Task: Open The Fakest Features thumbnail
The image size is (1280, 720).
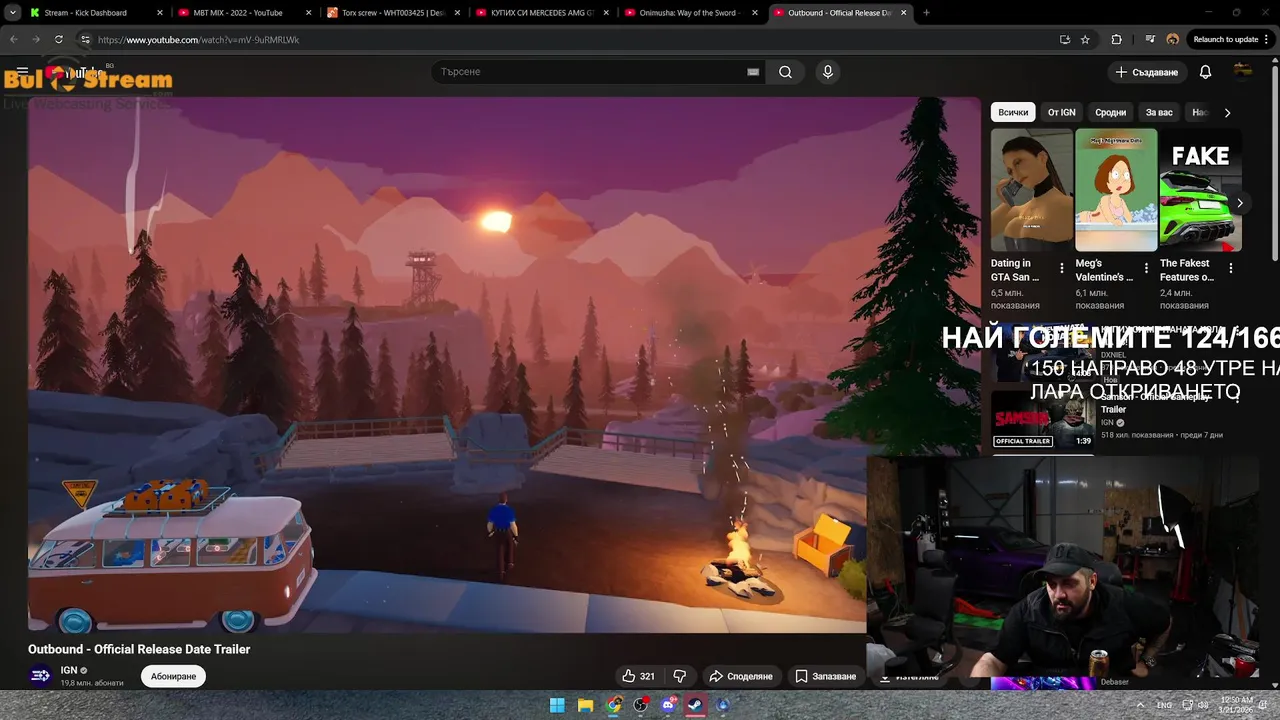Action: (x=1200, y=189)
